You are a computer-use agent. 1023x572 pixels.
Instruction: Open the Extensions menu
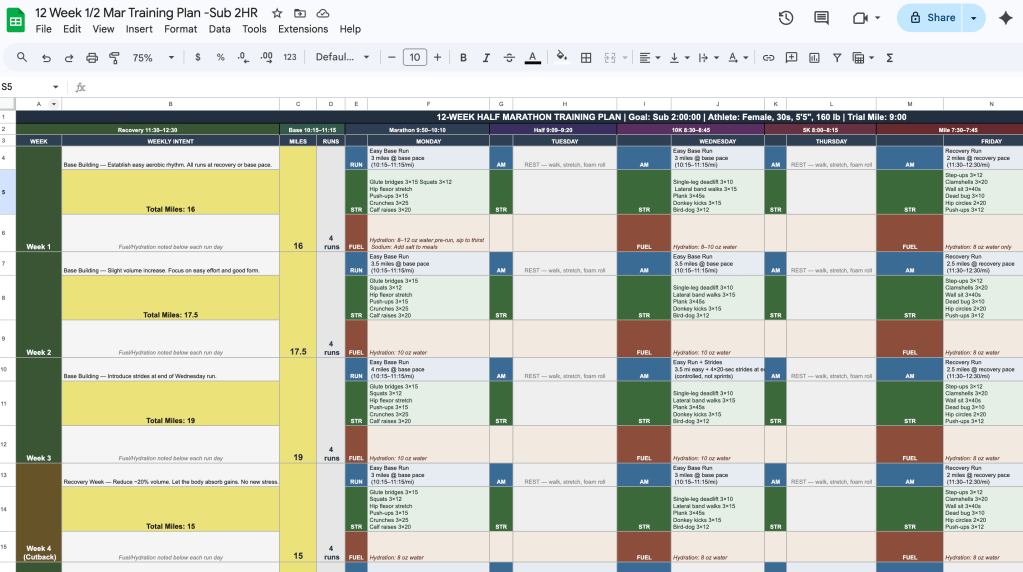[302, 29]
